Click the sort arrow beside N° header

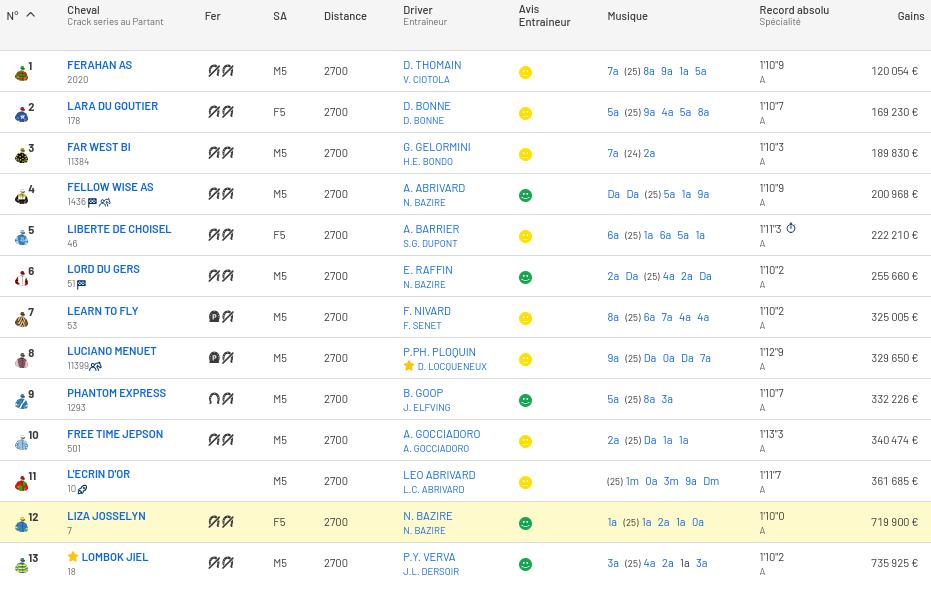pyautogui.click(x=30, y=15)
